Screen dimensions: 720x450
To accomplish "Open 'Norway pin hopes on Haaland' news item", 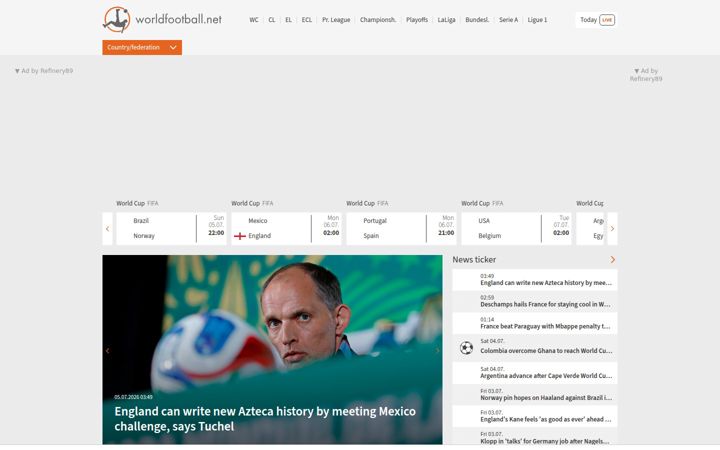I will tap(535, 395).
